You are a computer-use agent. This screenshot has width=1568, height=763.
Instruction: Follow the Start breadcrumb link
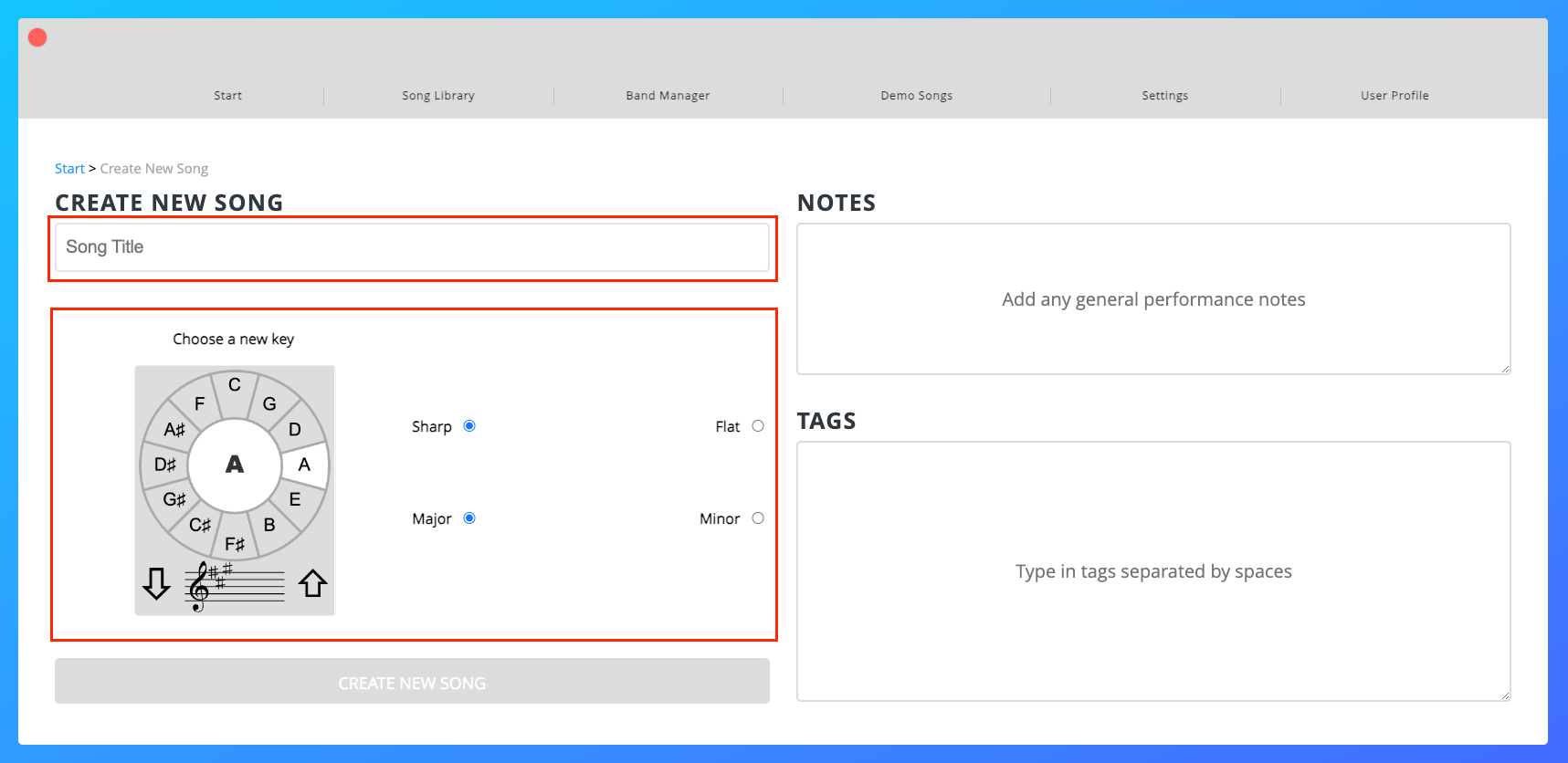pos(69,169)
